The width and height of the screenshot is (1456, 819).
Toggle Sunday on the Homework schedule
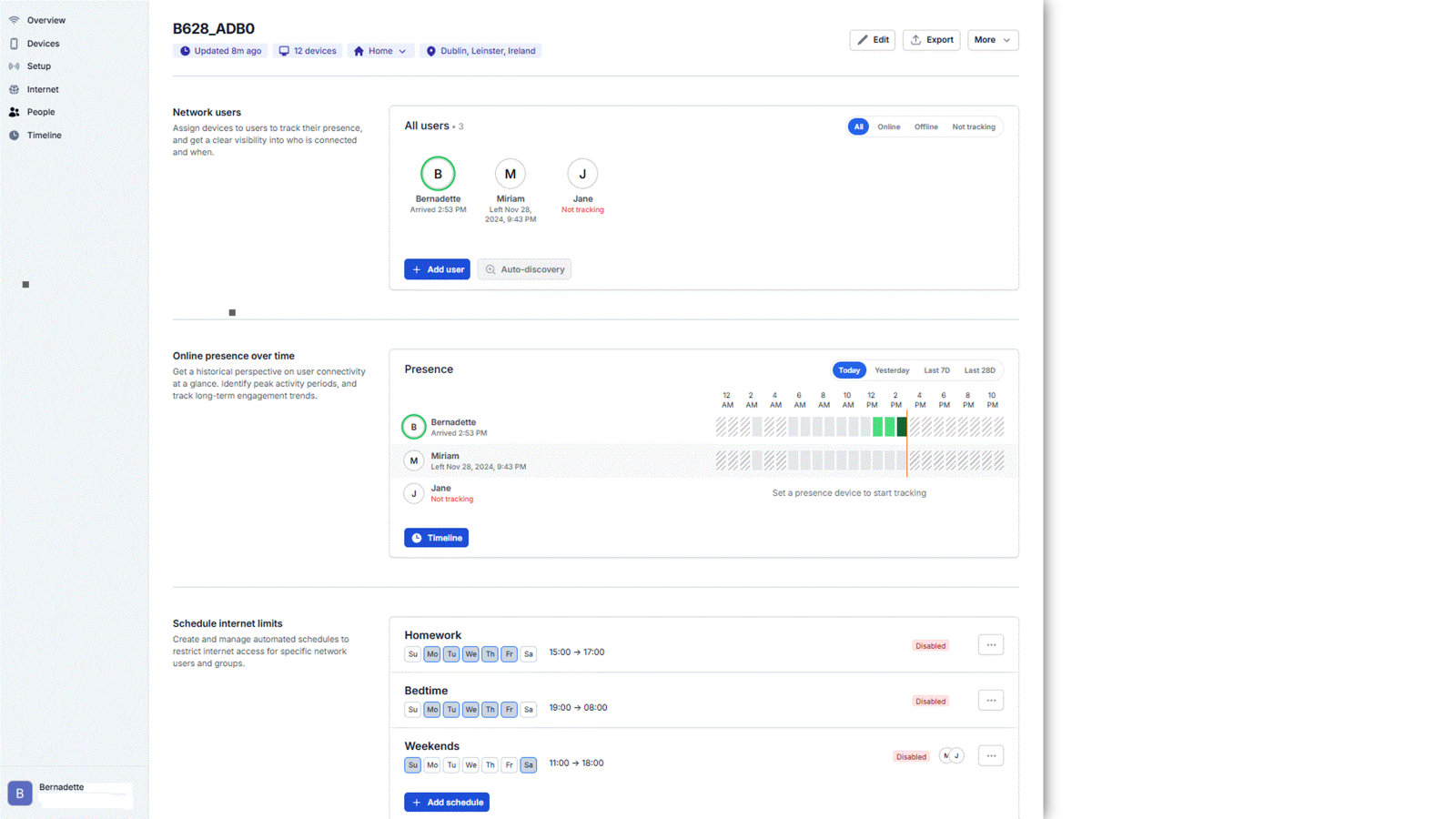point(413,654)
